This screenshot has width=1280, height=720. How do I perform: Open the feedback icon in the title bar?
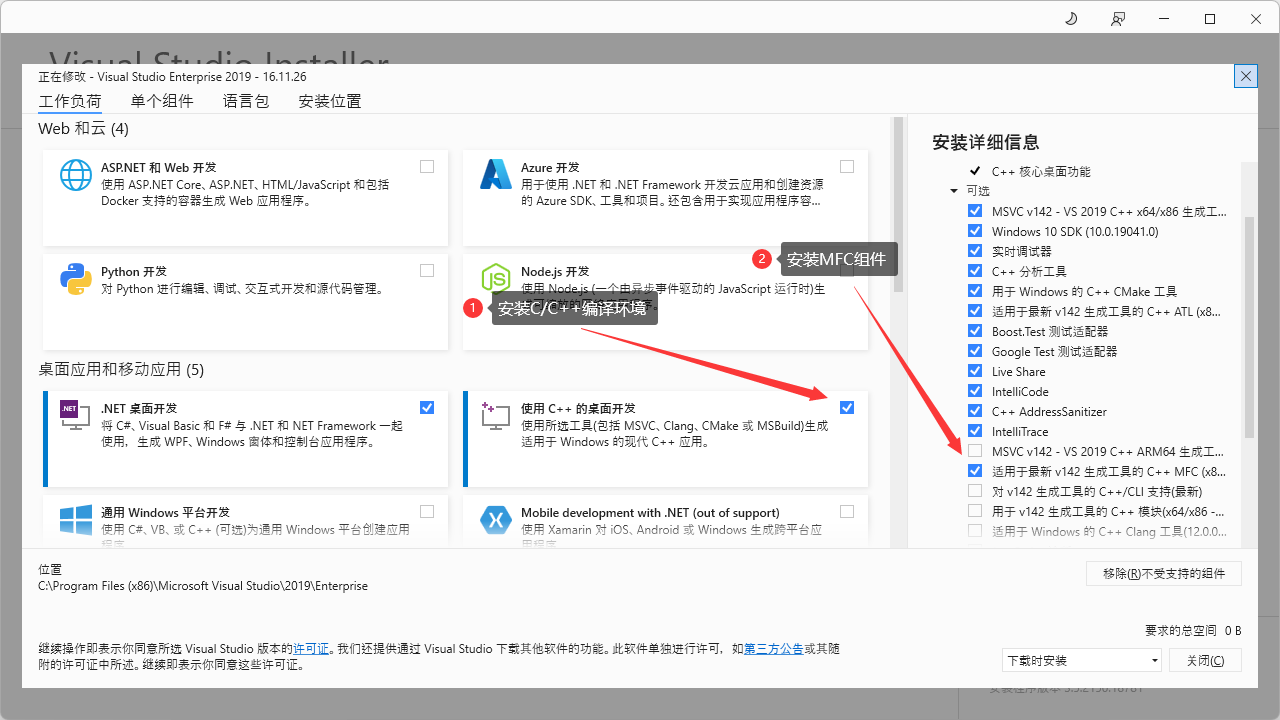point(1117,18)
